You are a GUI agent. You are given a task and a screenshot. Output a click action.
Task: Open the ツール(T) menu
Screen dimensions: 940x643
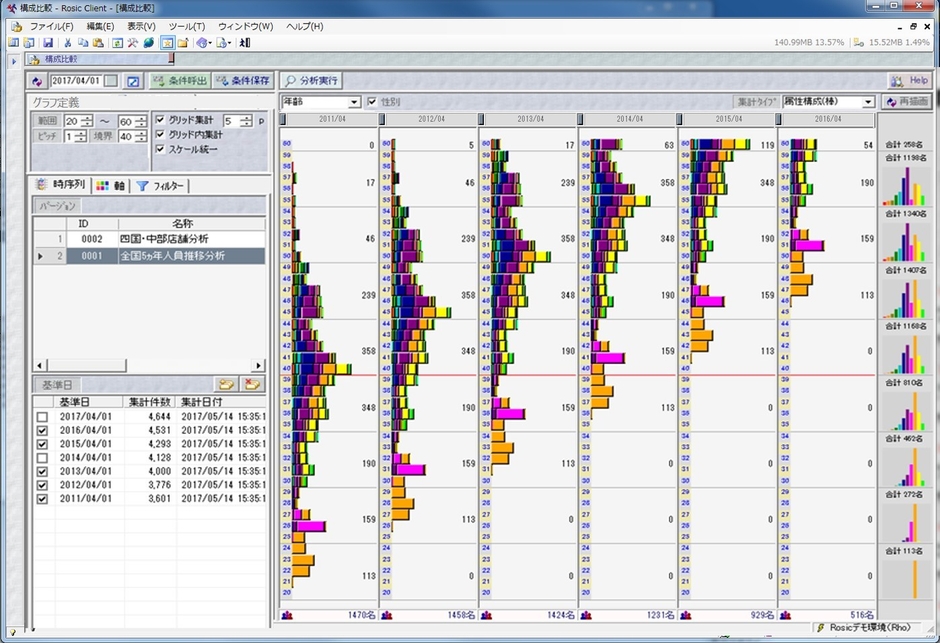[x=186, y=25]
